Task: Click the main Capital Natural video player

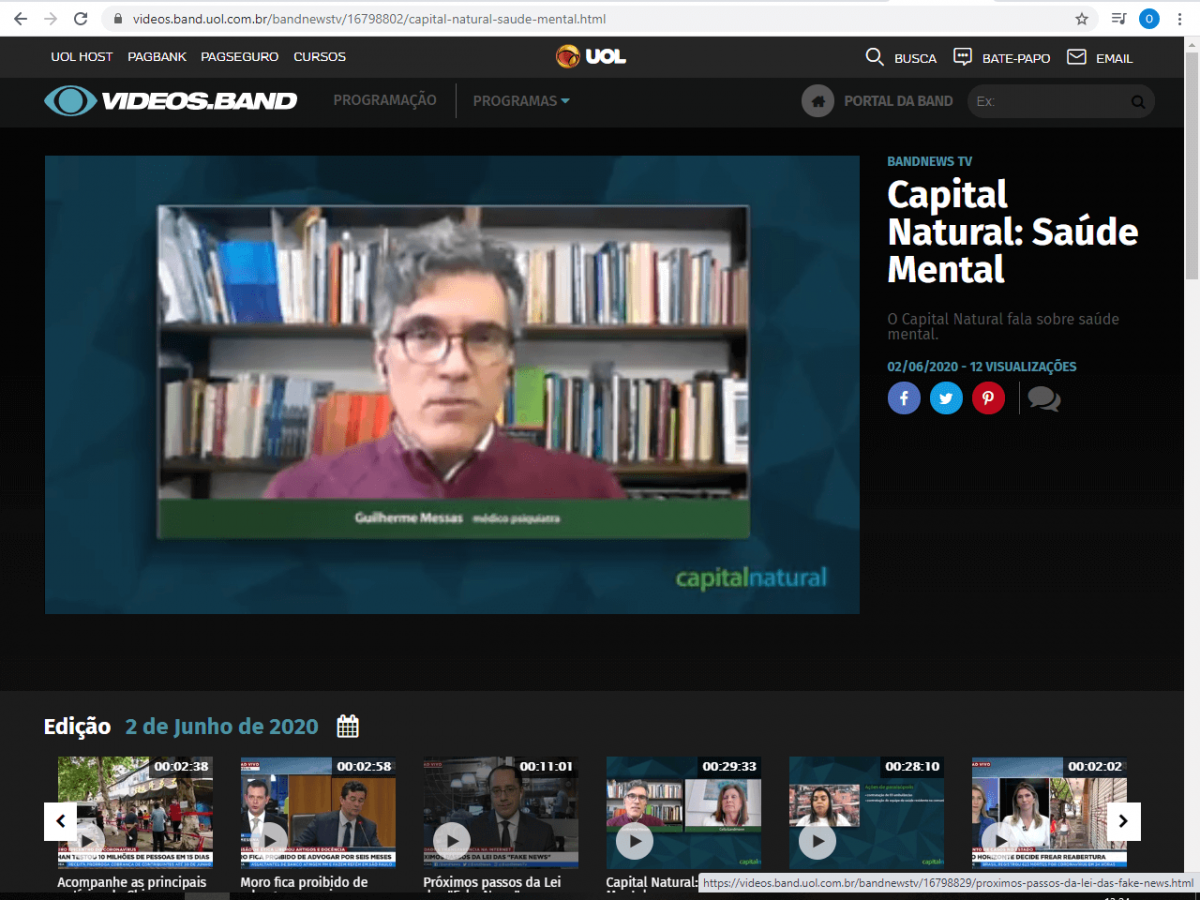Action: point(452,384)
